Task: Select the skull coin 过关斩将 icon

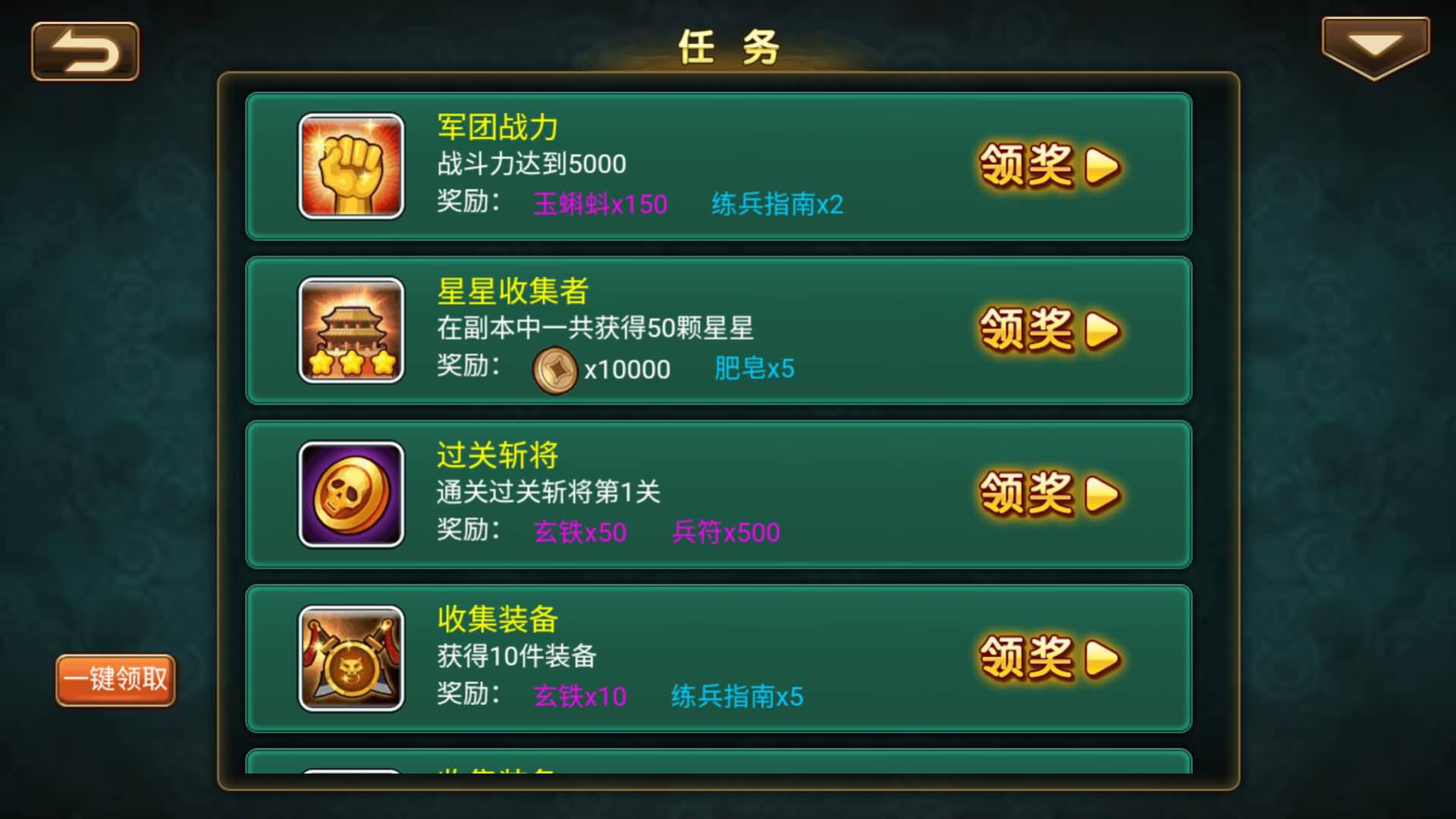Action: pyautogui.click(x=351, y=494)
